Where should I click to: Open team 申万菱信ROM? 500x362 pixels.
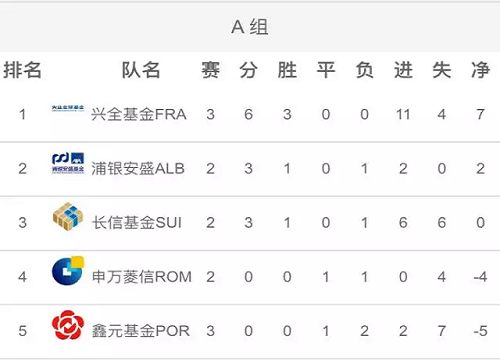(142, 277)
